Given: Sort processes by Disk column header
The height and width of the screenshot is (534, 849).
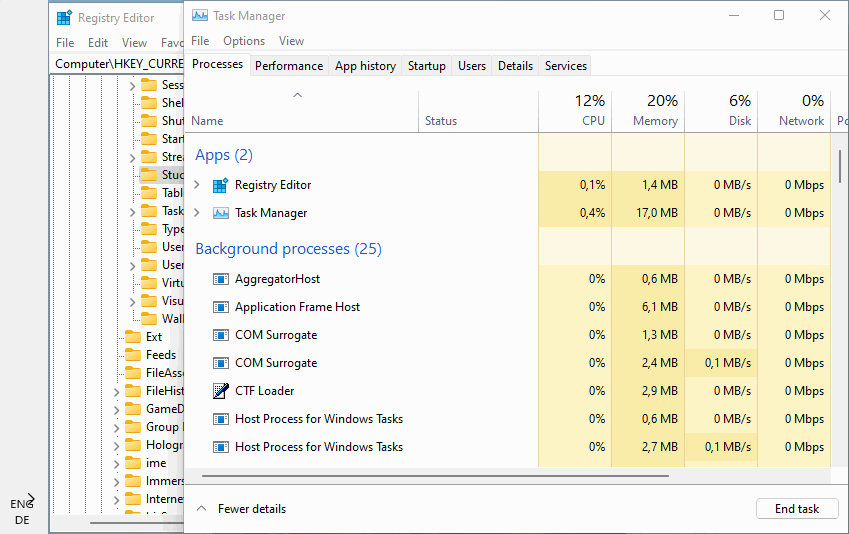Looking at the screenshot, I should point(721,111).
